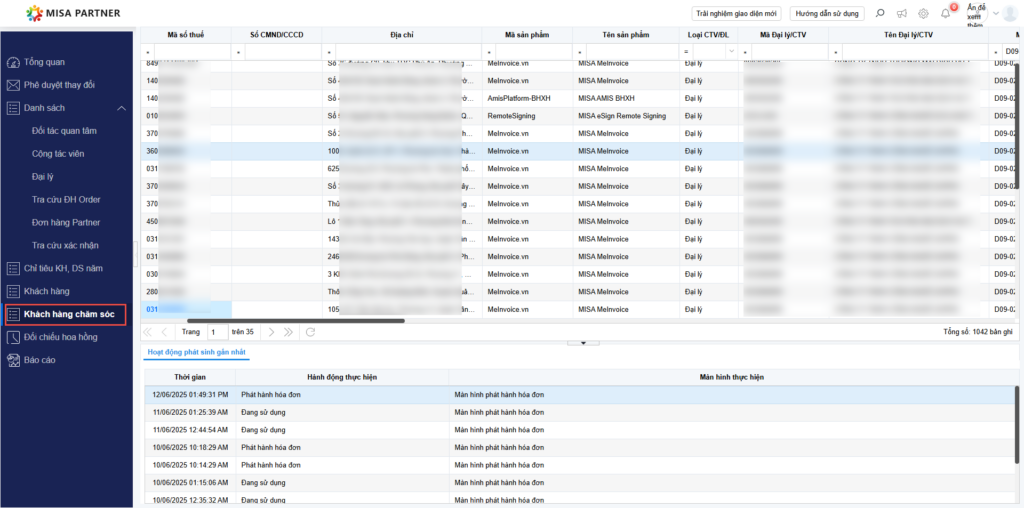1024x508 pixels.
Task: Click the megaphone announcements icon
Action: 902,14
